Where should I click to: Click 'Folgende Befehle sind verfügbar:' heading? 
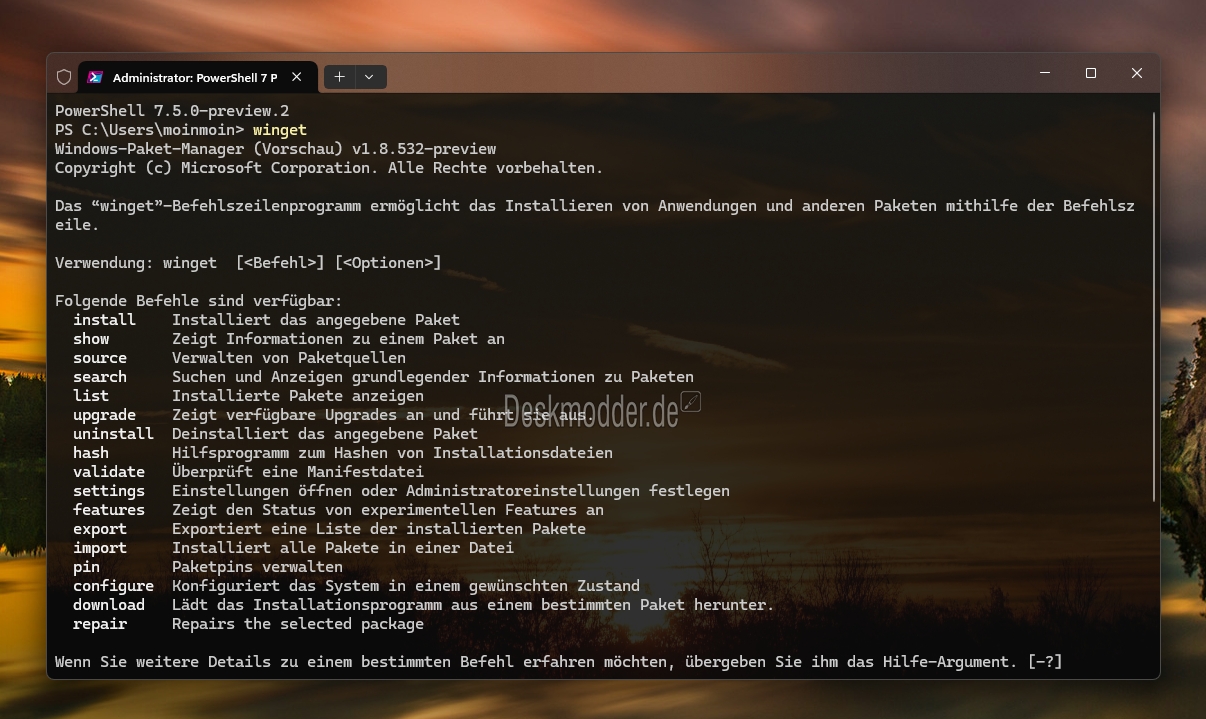coord(199,301)
